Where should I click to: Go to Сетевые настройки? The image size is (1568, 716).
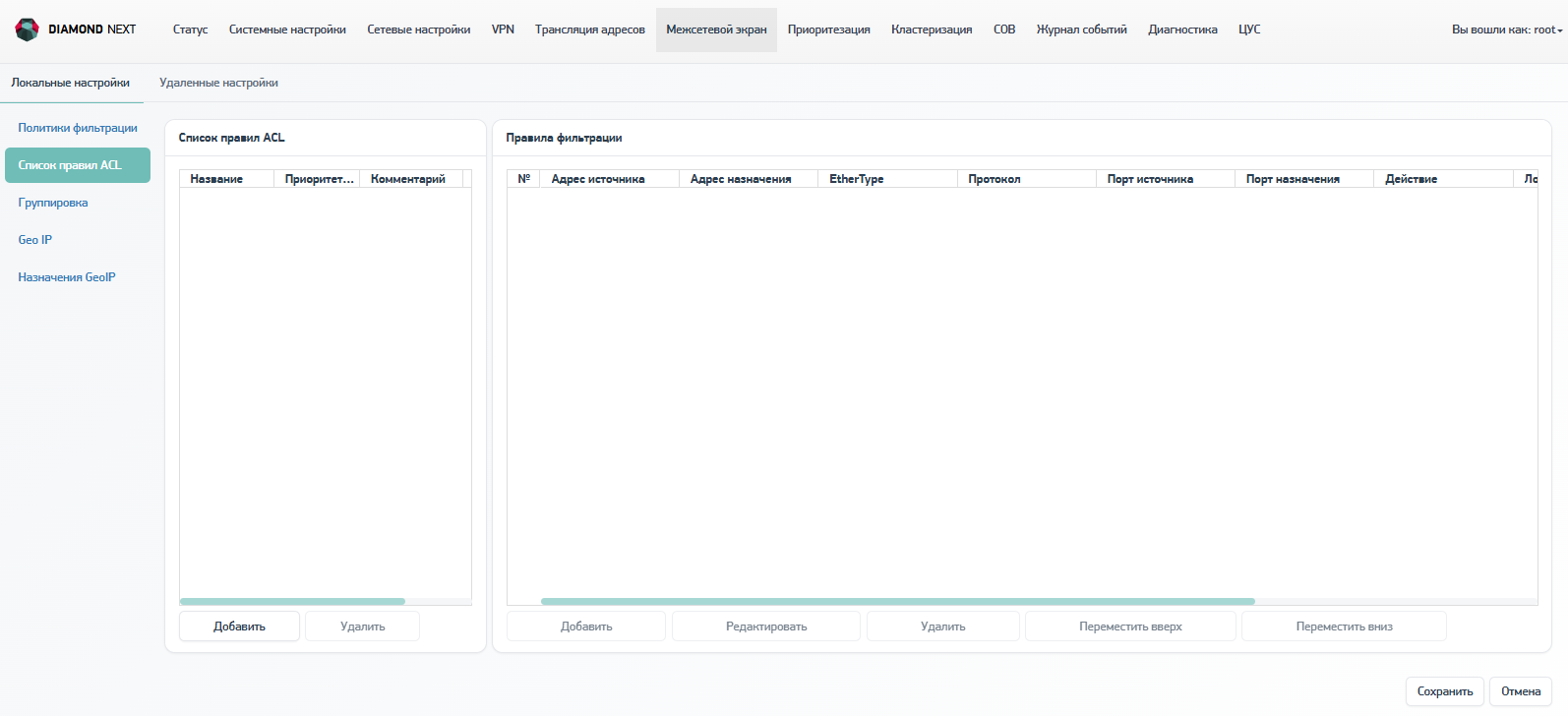coord(419,30)
